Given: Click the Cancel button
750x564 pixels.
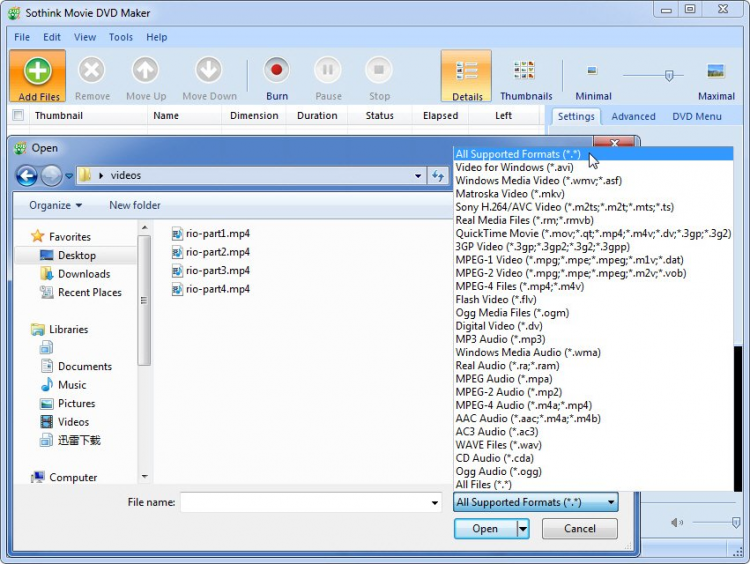Looking at the screenshot, I should (579, 529).
